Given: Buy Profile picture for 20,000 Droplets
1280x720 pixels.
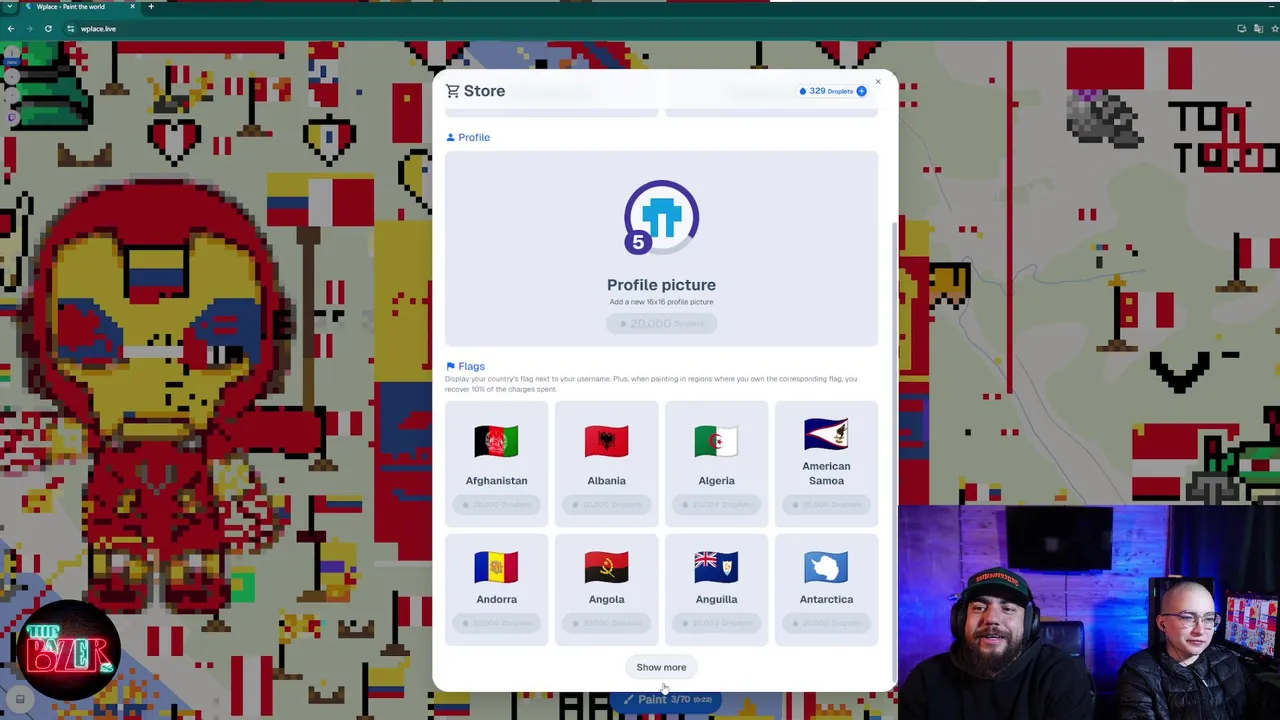Looking at the screenshot, I should point(661,323).
